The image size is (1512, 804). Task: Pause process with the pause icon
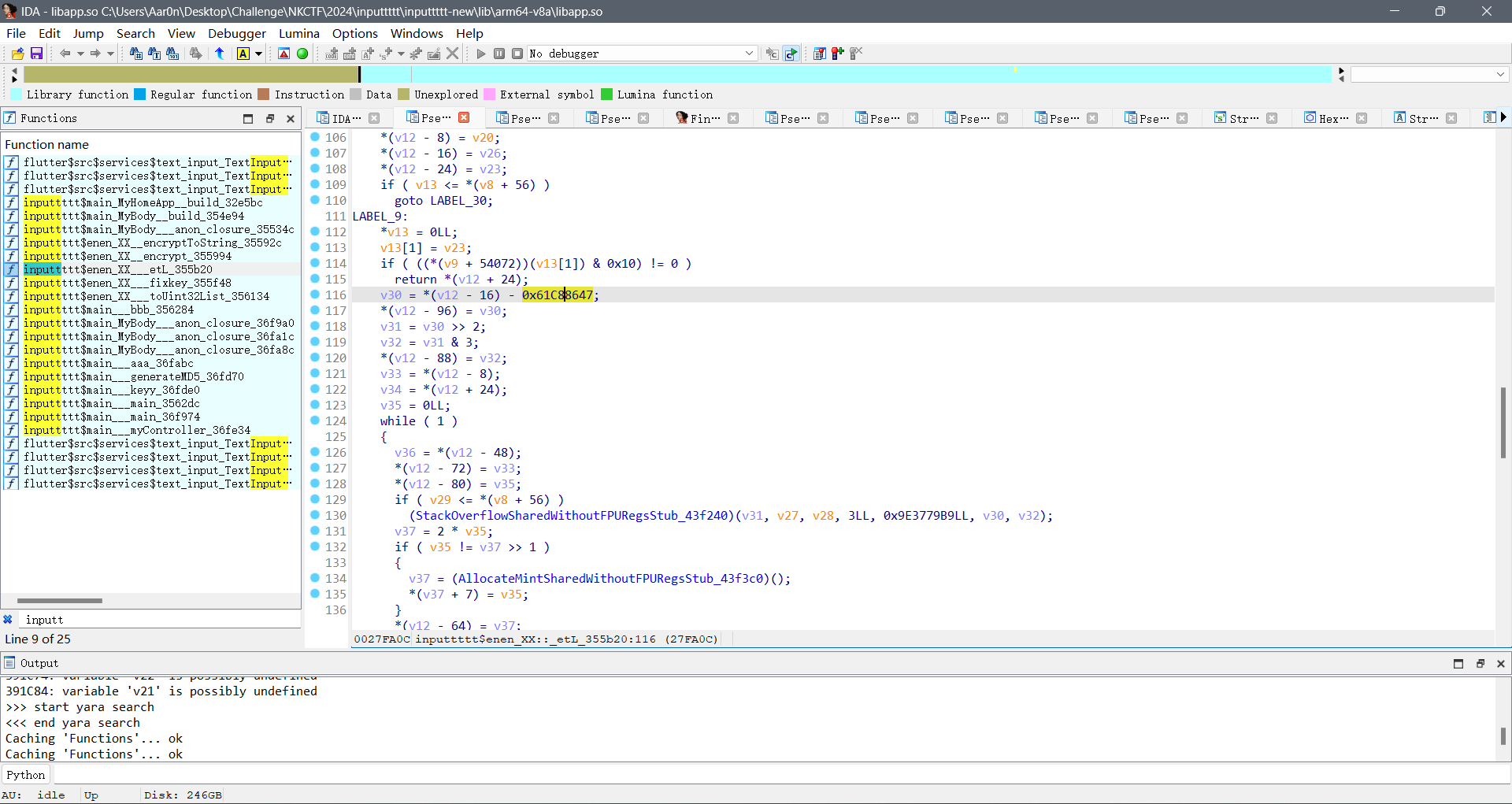(499, 54)
